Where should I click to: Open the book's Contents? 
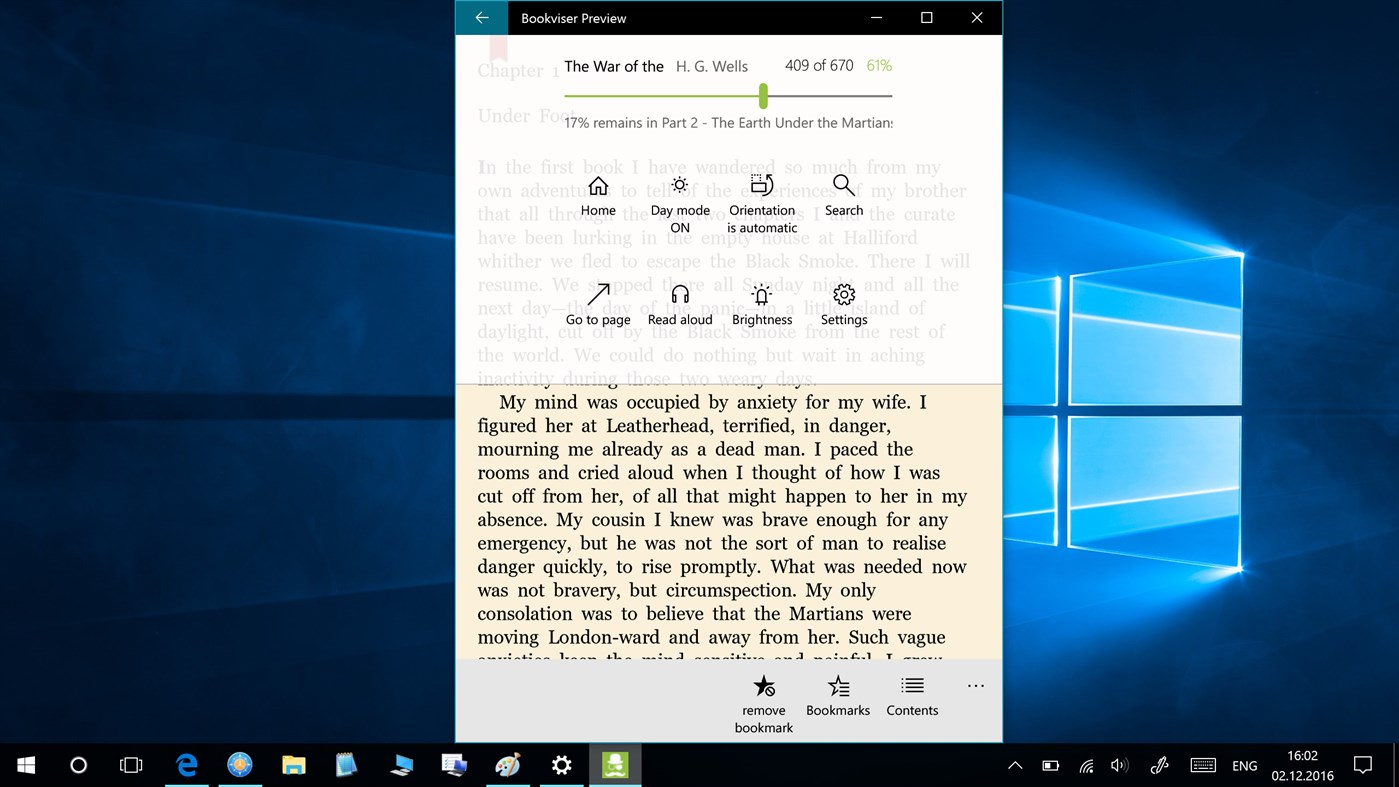(x=911, y=695)
